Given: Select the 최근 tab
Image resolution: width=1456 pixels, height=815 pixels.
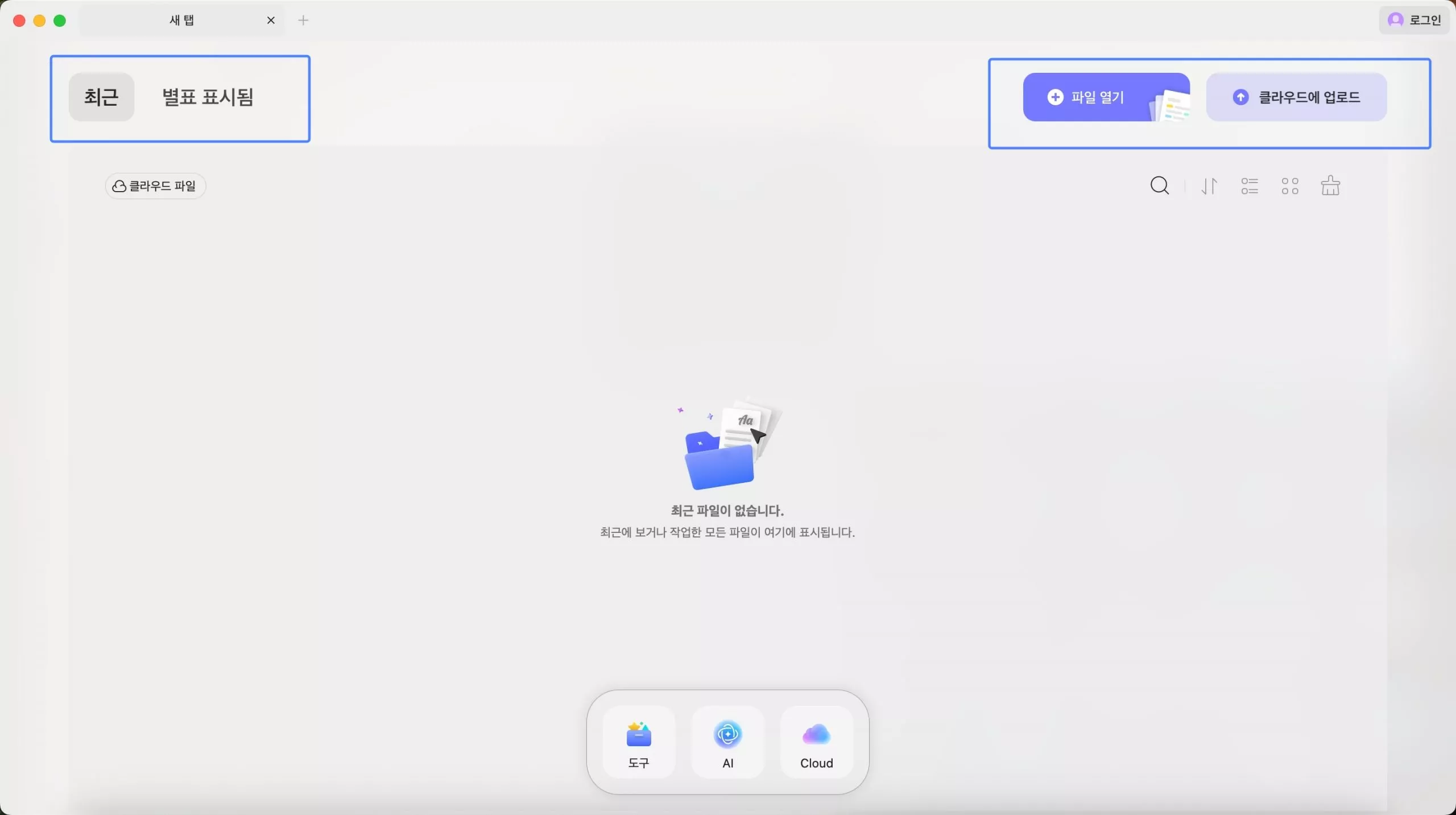Looking at the screenshot, I should coord(101,97).
